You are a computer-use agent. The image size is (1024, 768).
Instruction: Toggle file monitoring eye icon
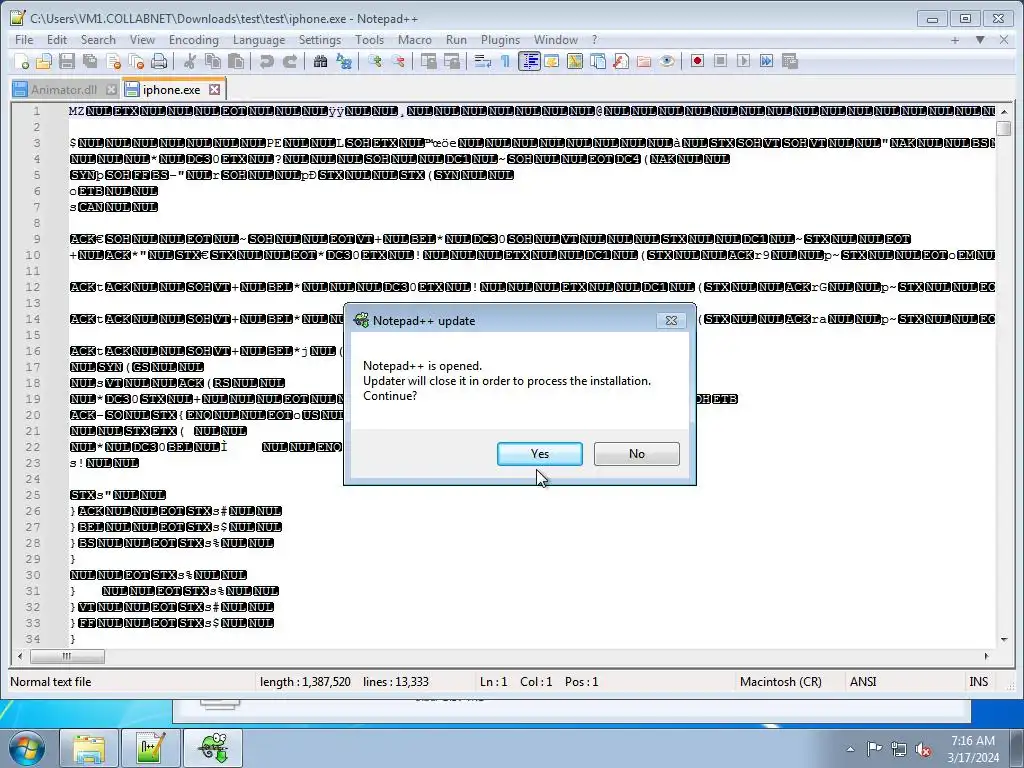(667, 61)
